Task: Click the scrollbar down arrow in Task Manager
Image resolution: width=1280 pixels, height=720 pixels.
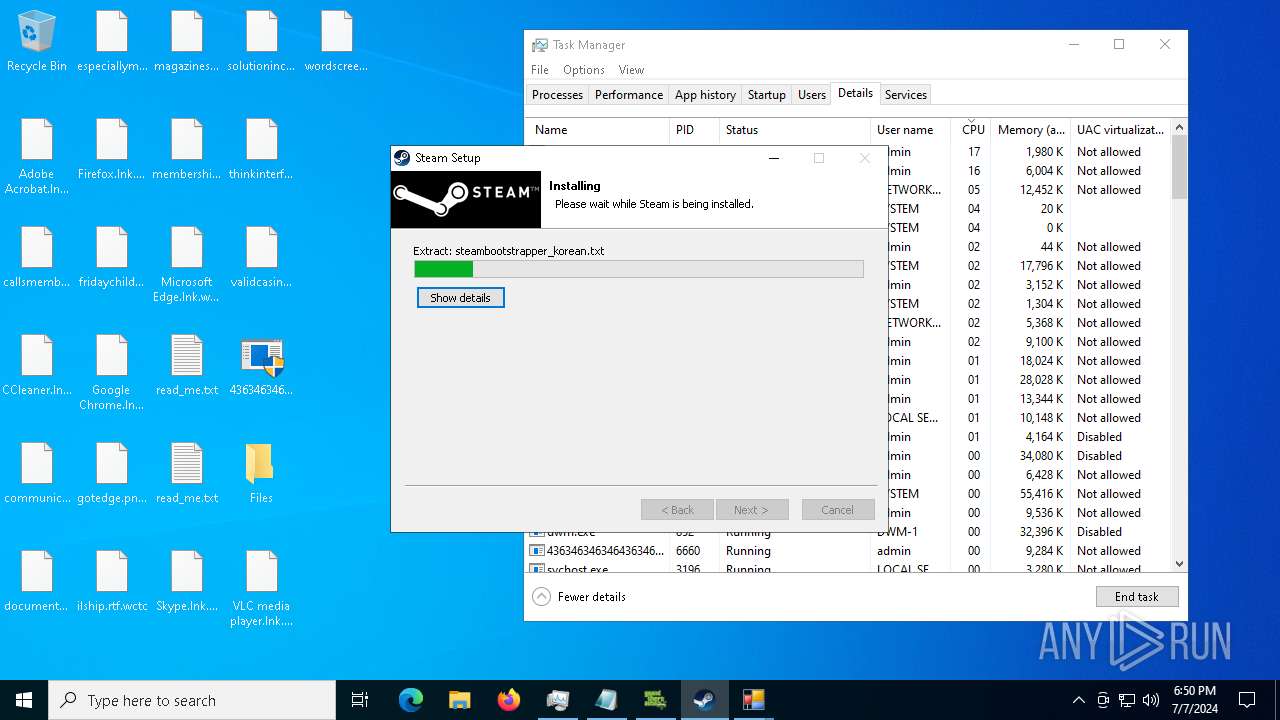Action: [1179, 564]
